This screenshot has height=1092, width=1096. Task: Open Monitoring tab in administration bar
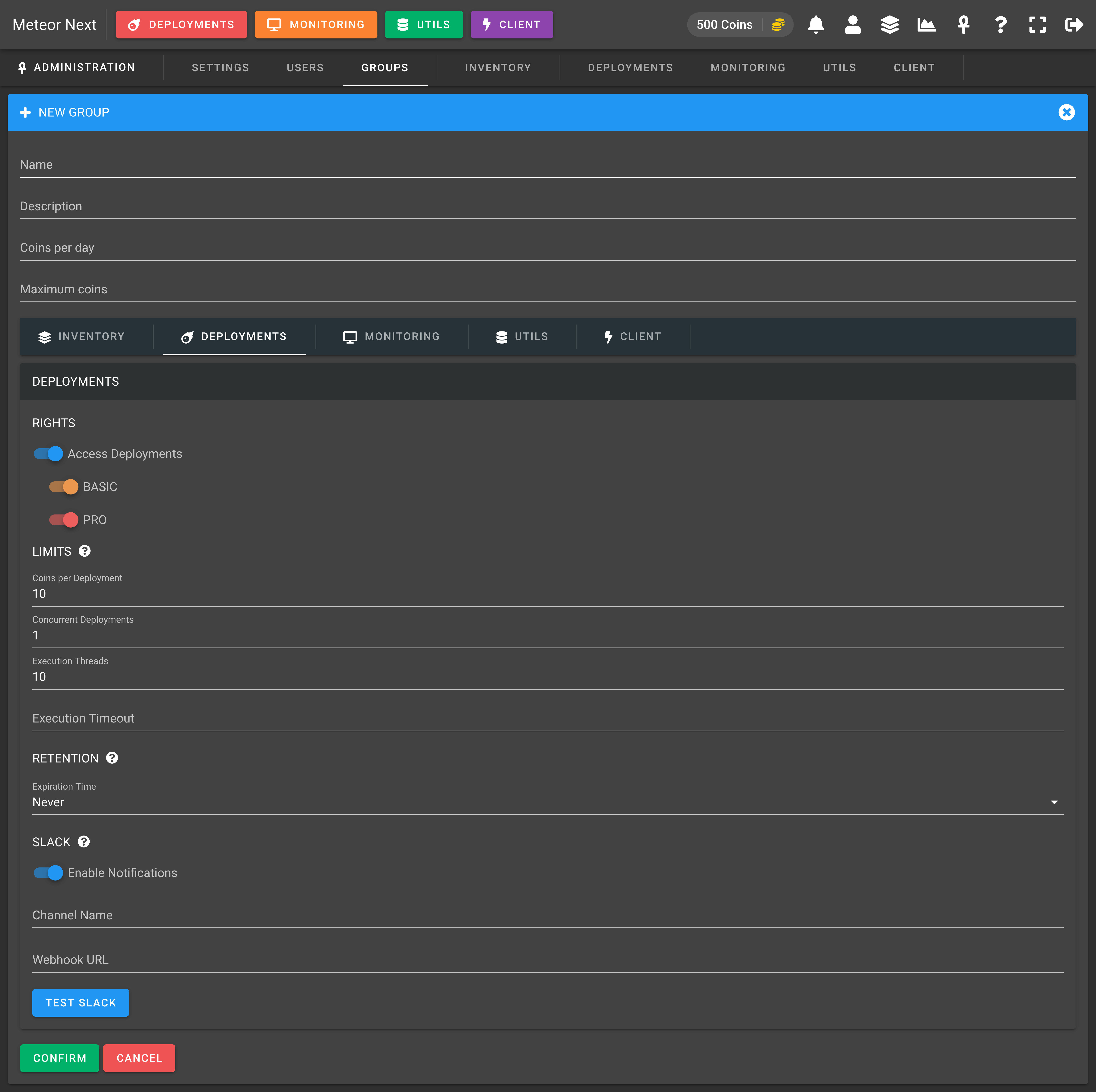point(748,67)
